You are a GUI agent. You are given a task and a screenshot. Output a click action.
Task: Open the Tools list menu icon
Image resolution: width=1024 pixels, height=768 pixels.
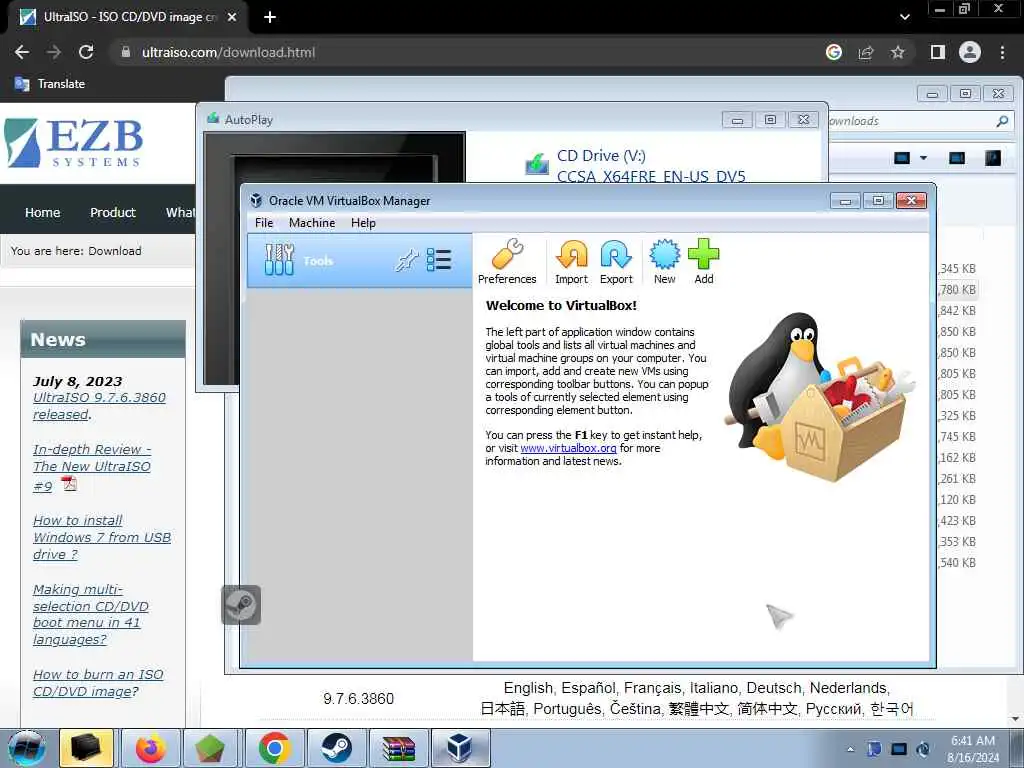coord(439,260)
